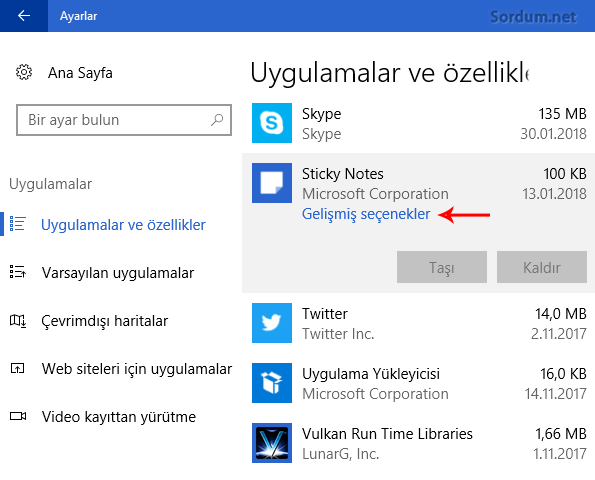Open Gelişmiş seçenekler link
Viewport: 595px width, 480px height.
(x=366, y=214)
